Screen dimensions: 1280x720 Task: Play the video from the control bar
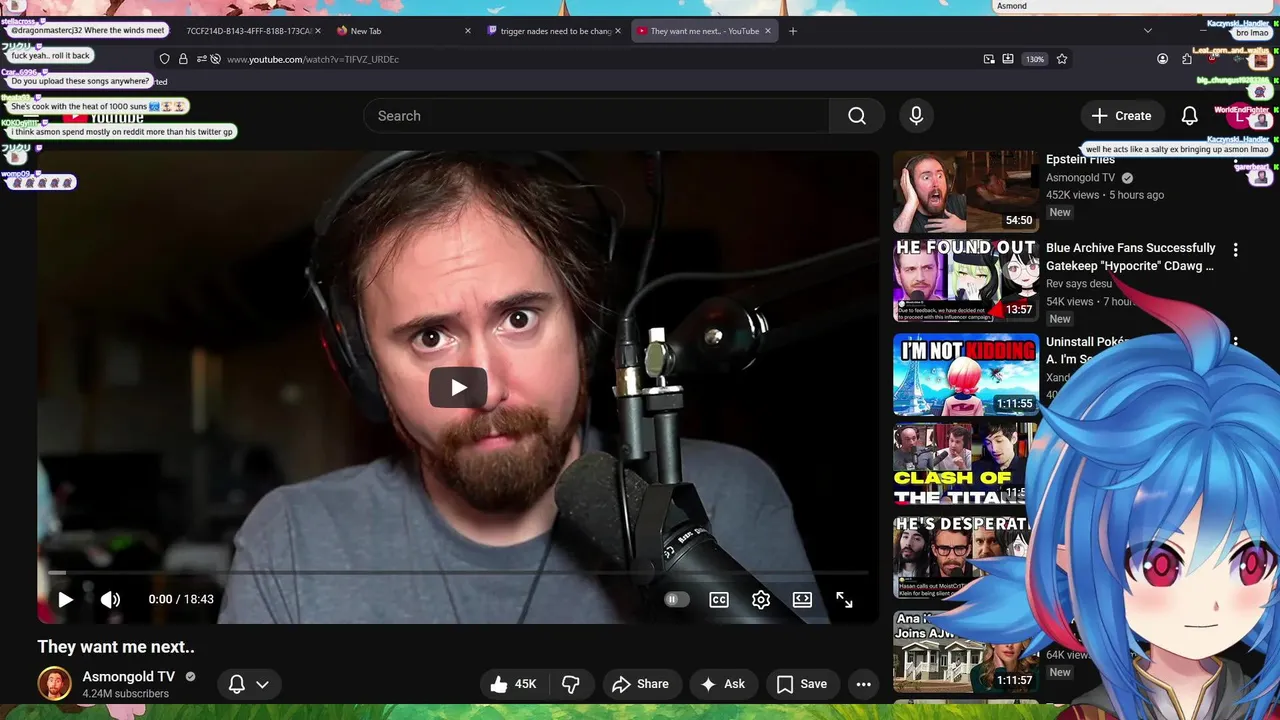[65, 599]
